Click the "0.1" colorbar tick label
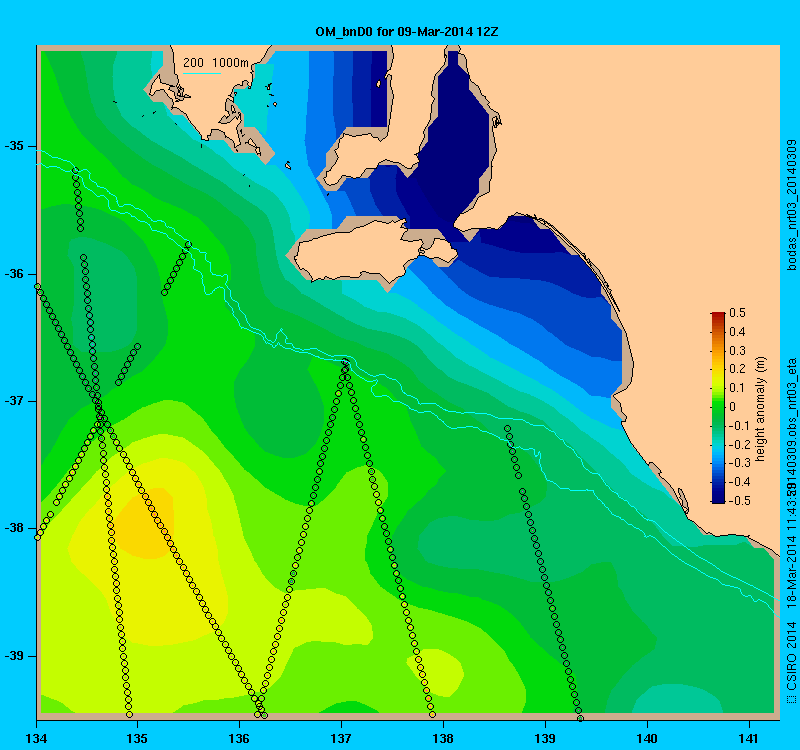The height and width of the screenshot is (750, 800). tap(737, 388)
